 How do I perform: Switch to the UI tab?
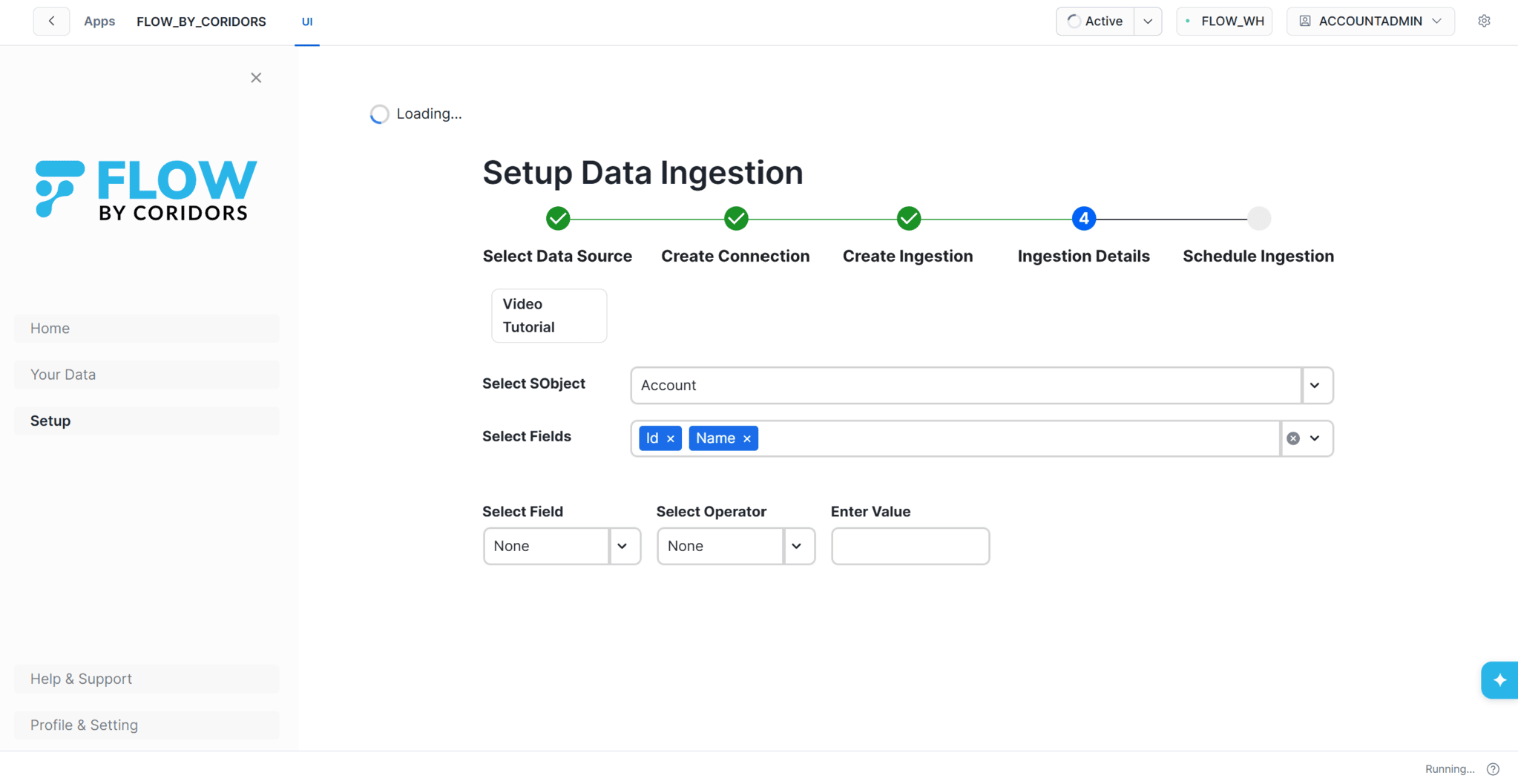307,22
